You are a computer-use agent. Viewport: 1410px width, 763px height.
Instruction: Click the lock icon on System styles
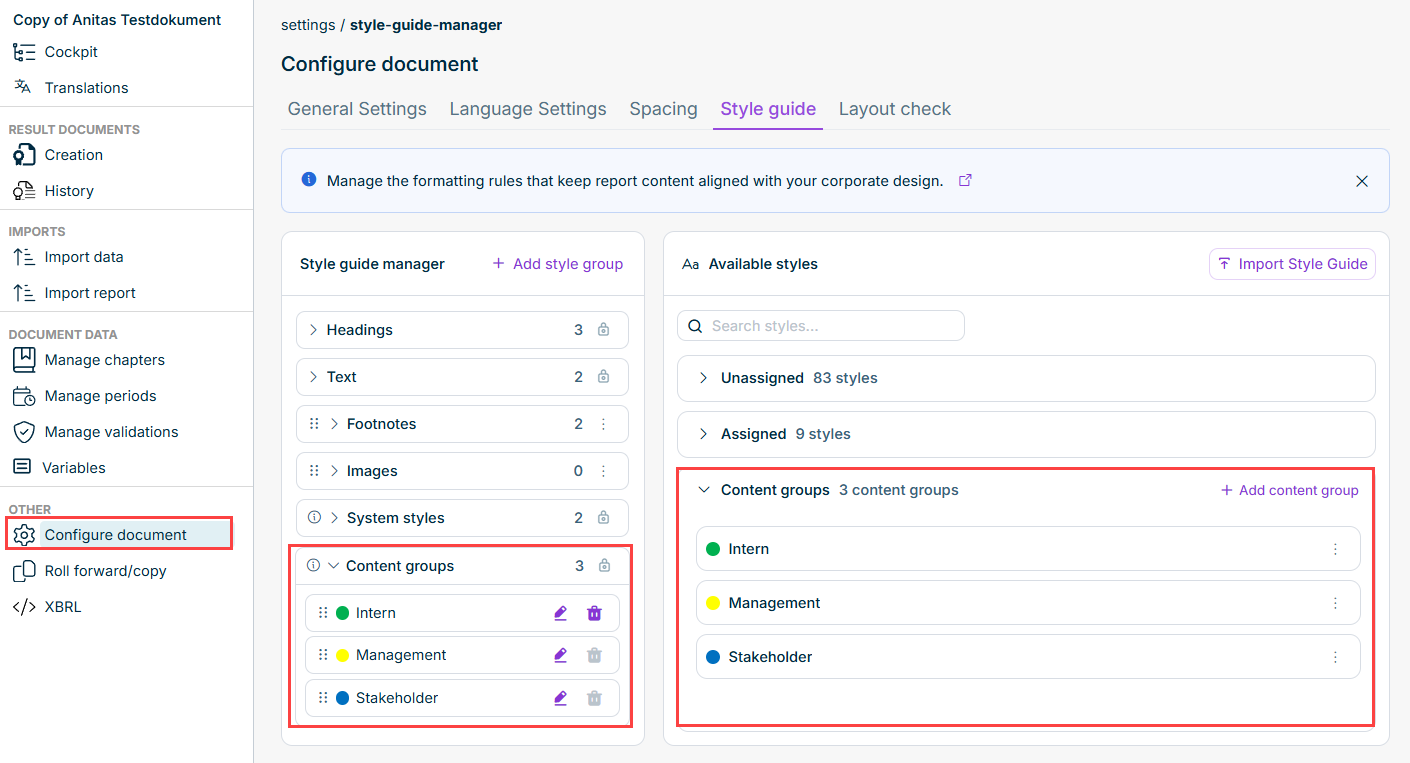pos(603,518)
